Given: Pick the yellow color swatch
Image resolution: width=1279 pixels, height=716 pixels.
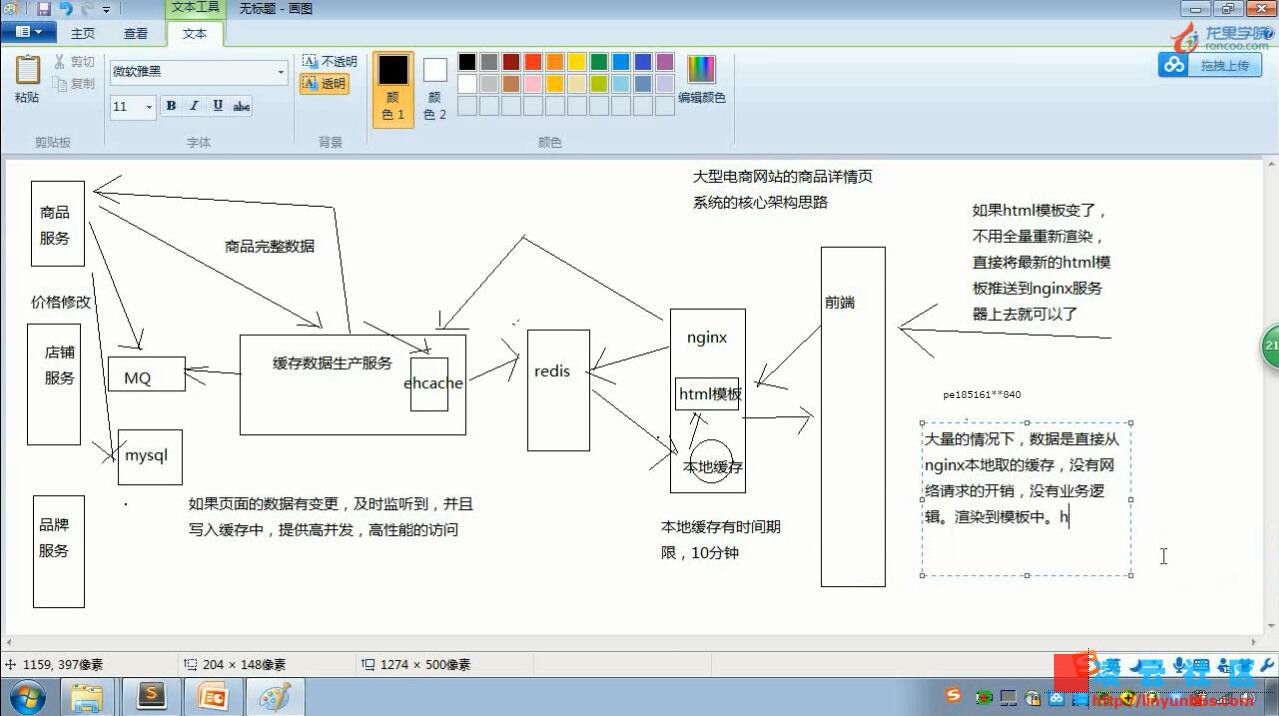Looking at the screenshot, I should (x=577, y=62).
